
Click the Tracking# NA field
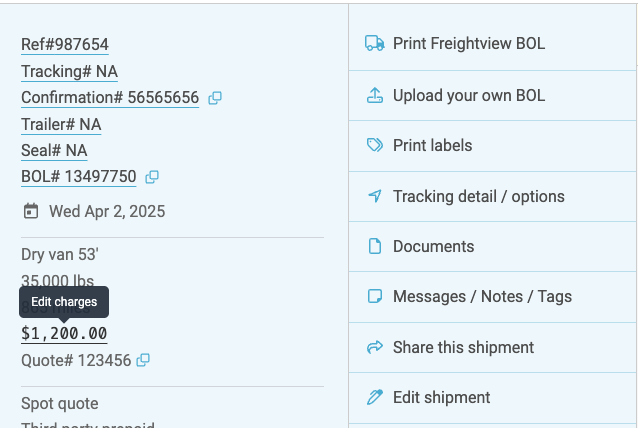pos(69,71)
